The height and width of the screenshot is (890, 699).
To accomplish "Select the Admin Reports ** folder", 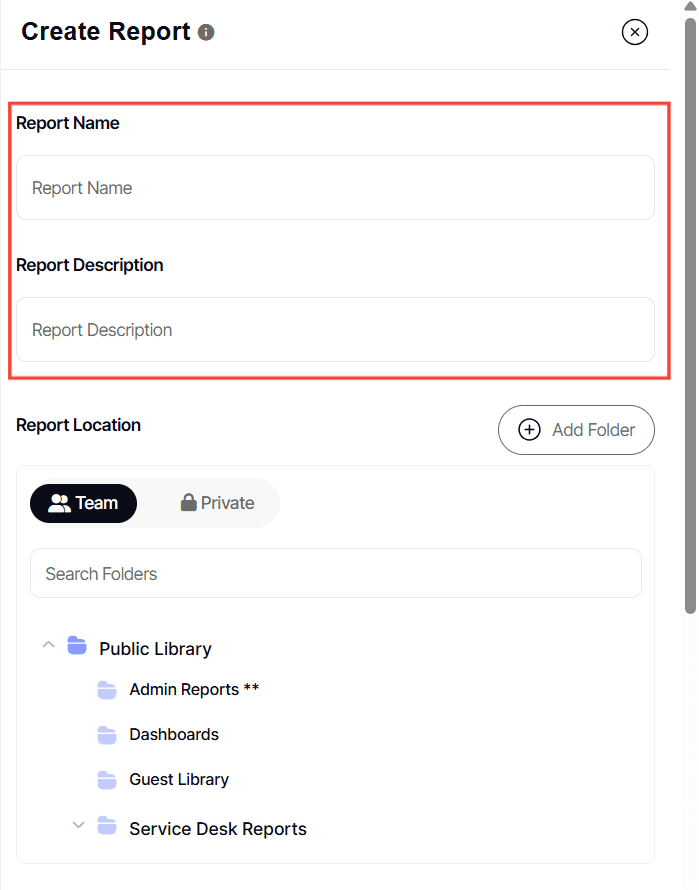I will click(x=194, y=690).
